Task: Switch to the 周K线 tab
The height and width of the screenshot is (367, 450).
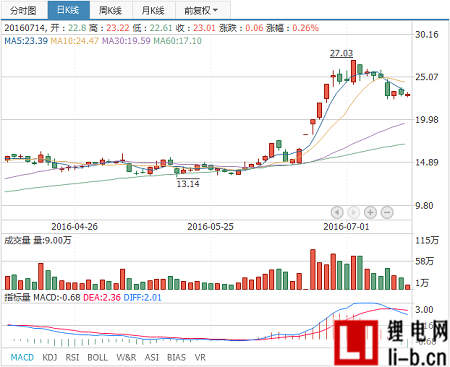Action: pyautogui.click(x=111, y=10)
